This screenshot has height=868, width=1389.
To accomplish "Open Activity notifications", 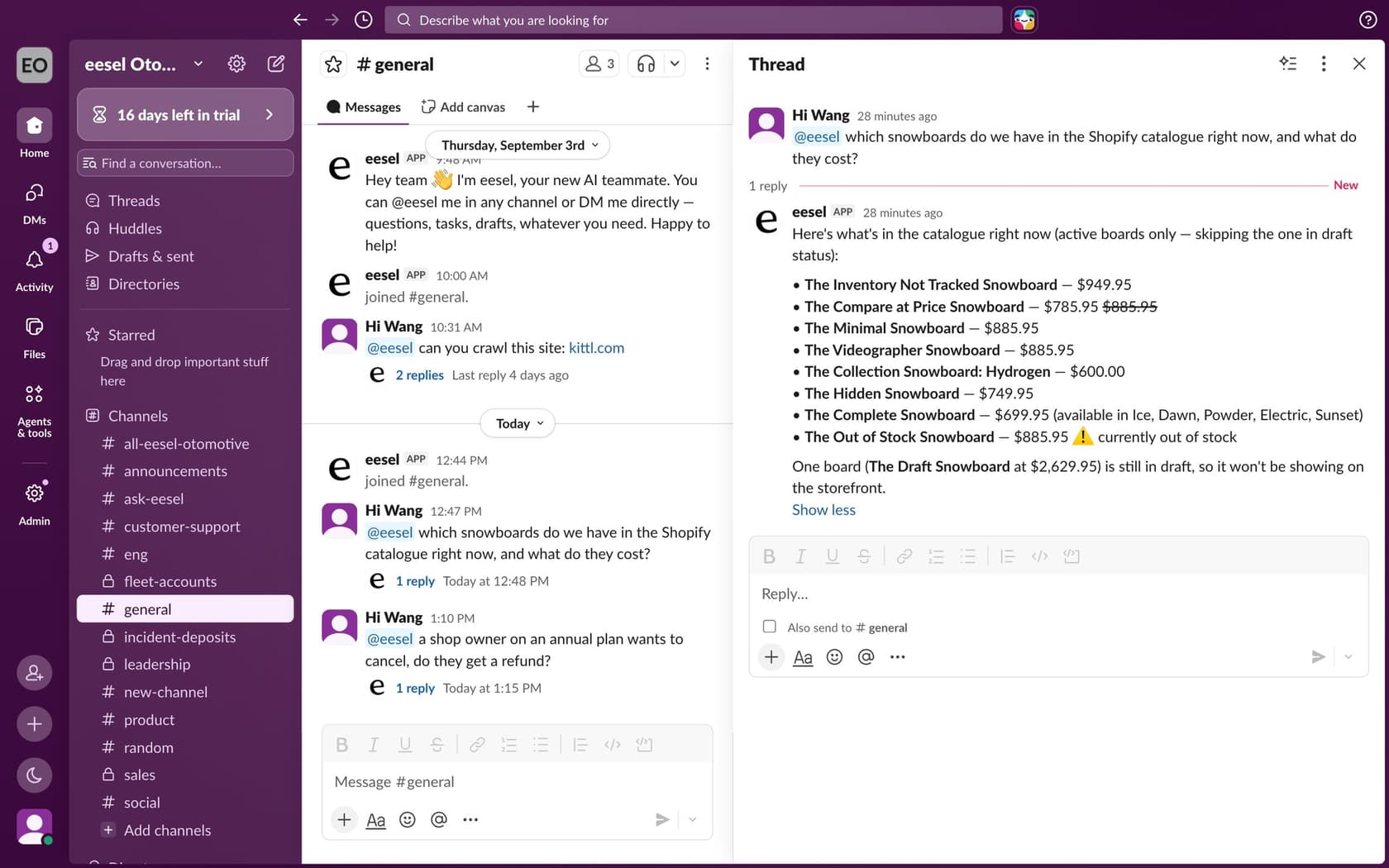I will tap(34, 270).
